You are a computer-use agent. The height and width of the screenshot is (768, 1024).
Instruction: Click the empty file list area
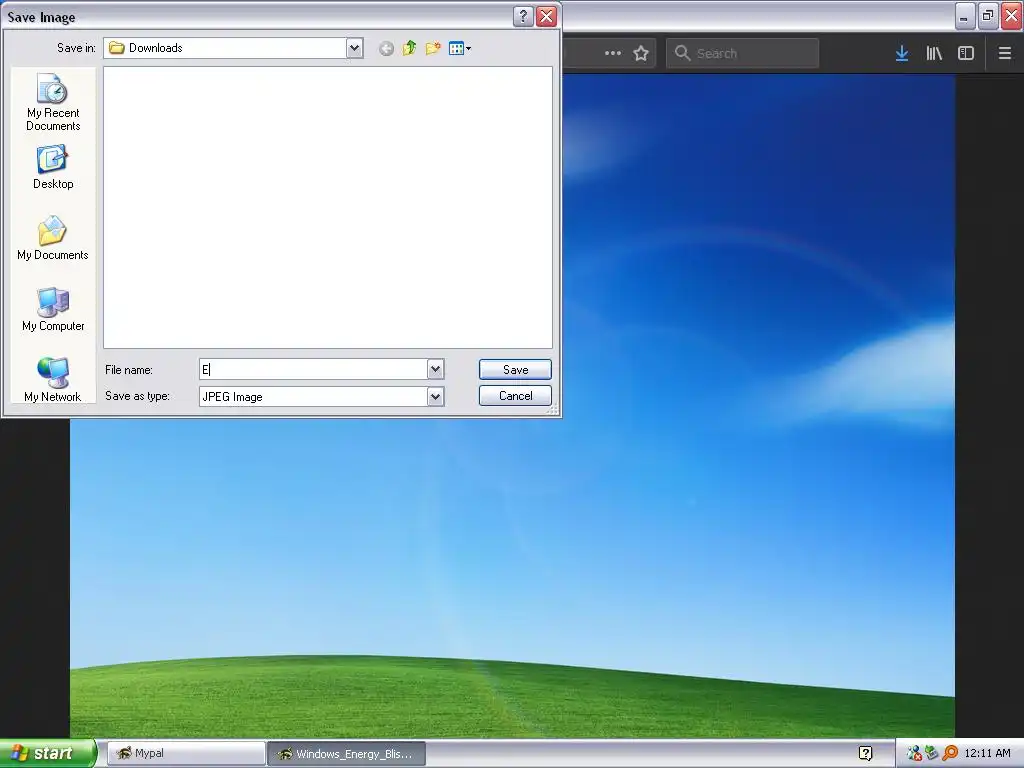pyautogui.click(x=328, y=208)
